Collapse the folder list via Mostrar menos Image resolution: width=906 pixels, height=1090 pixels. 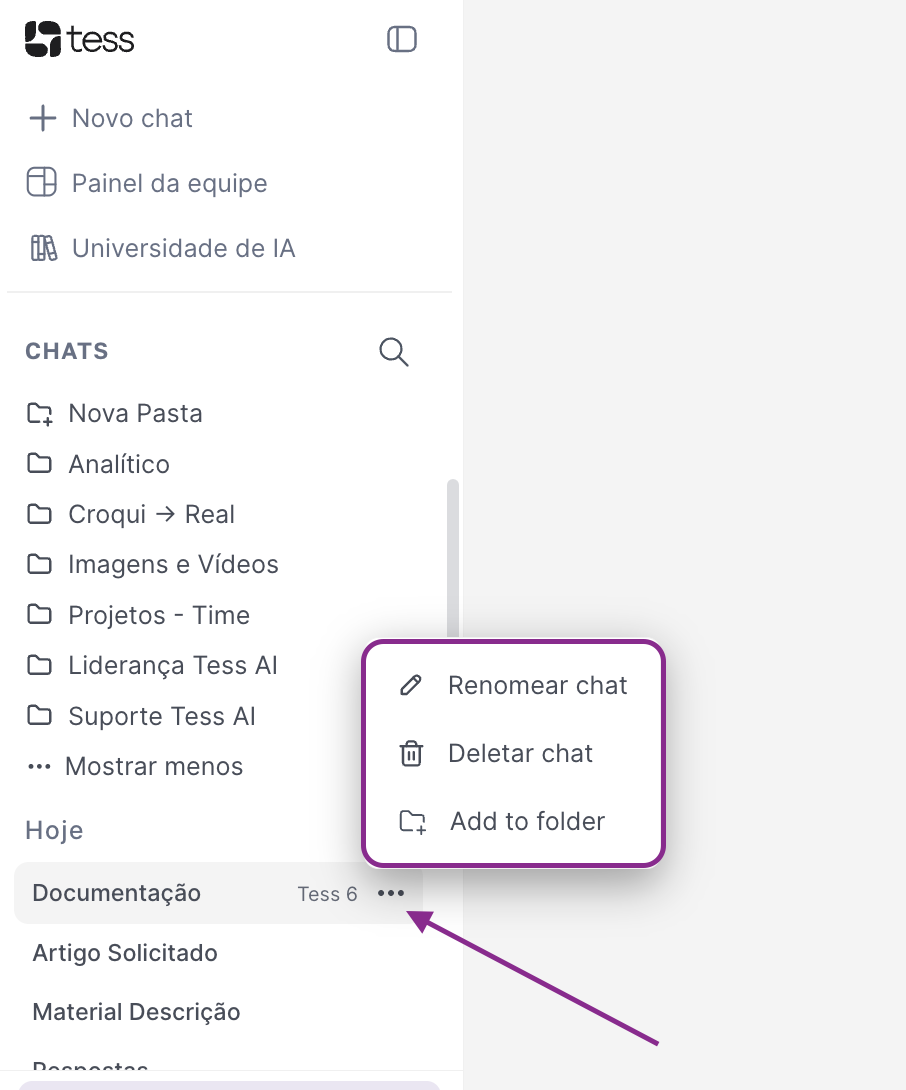(153, 766)
